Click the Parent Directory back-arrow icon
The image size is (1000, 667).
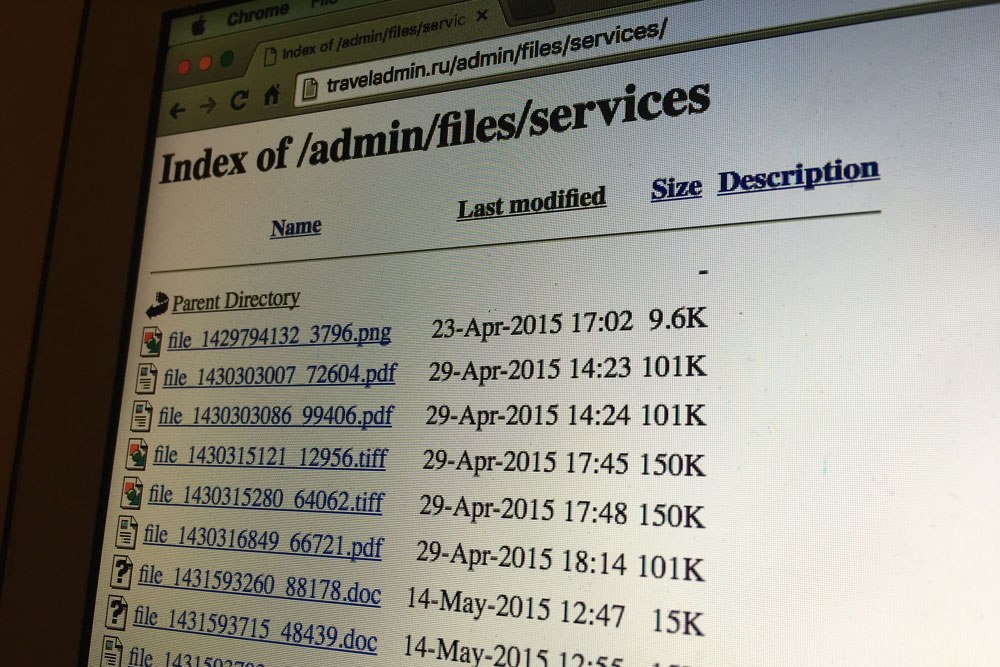[157, 305]
